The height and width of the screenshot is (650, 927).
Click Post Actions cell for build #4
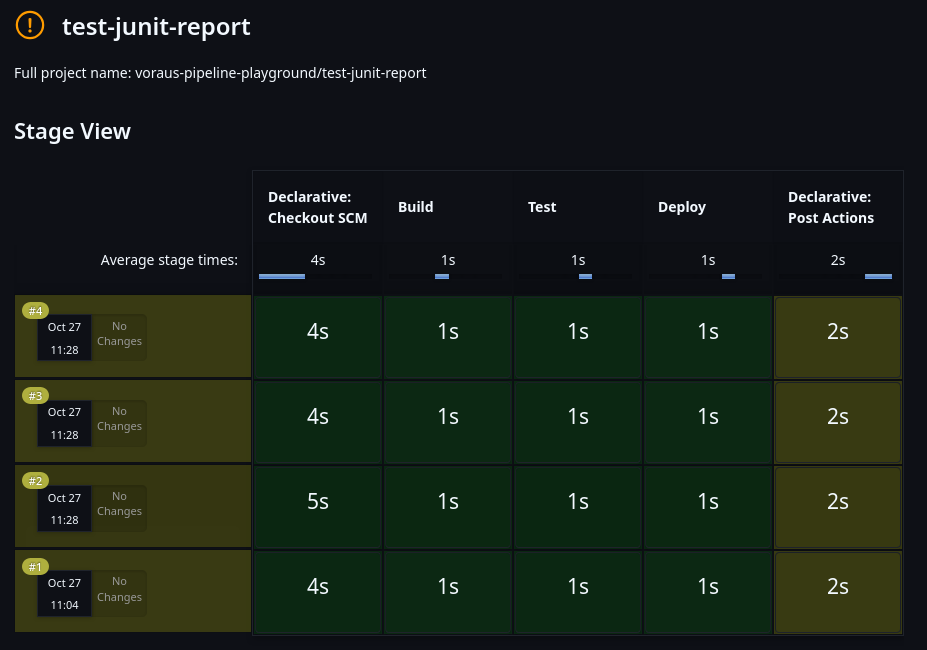(x=838, y=332)
